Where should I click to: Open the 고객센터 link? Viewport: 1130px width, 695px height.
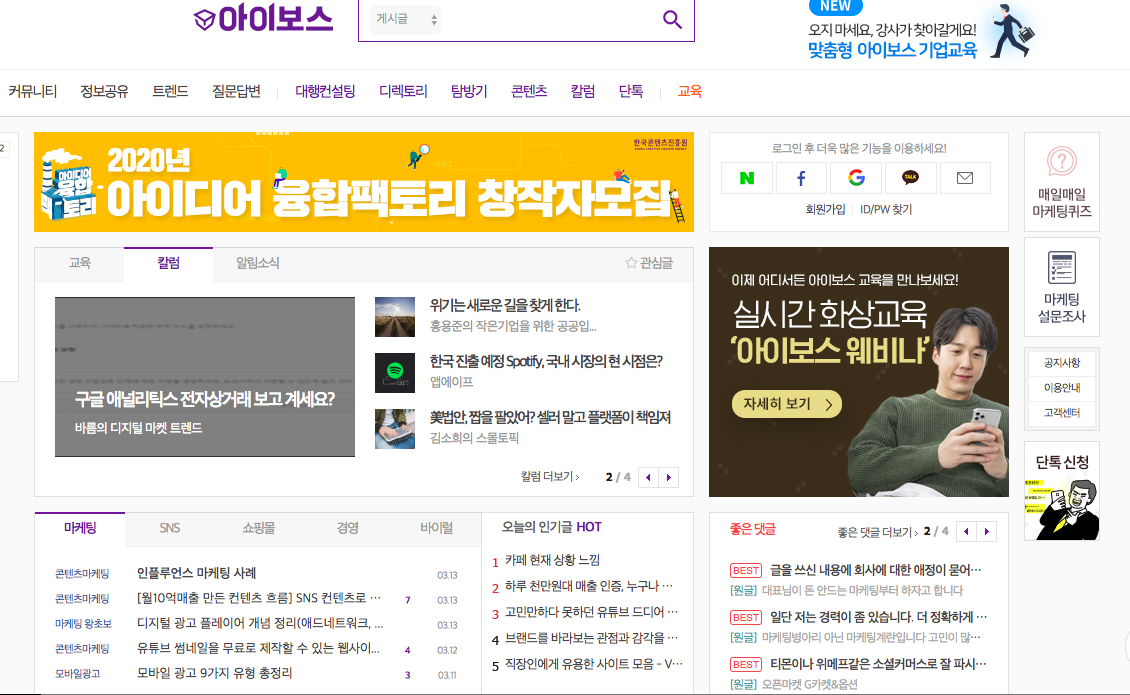1062,412
